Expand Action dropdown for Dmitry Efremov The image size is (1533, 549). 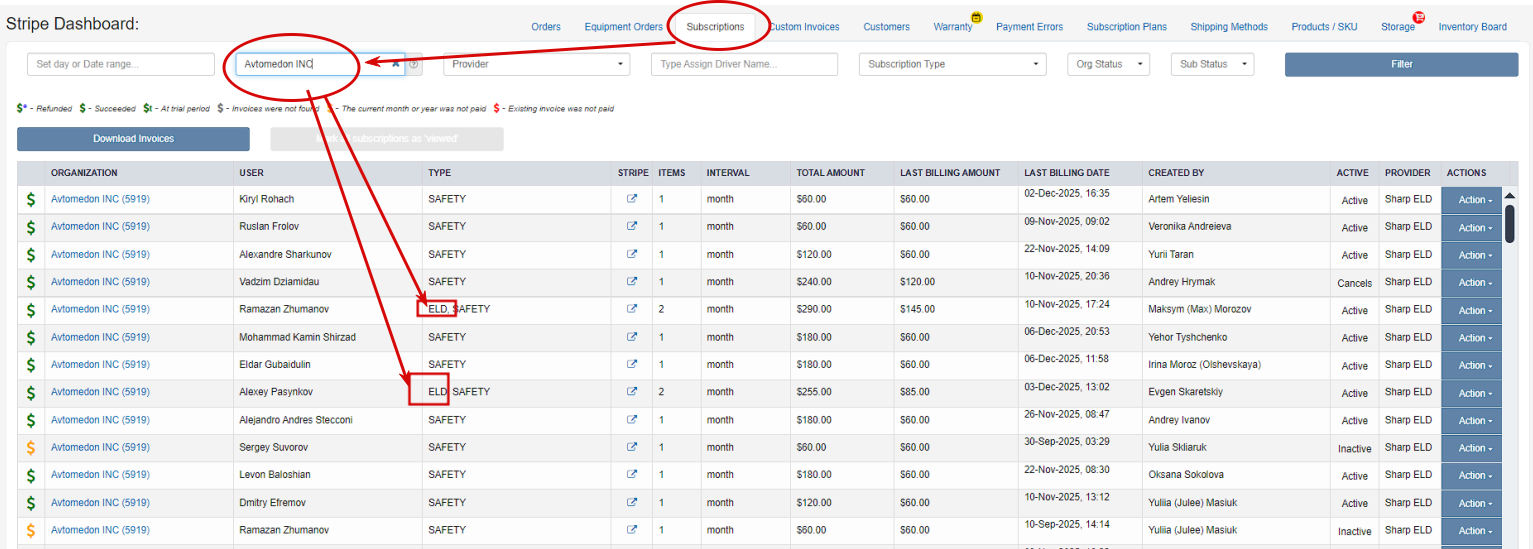tap(1471, 503)
